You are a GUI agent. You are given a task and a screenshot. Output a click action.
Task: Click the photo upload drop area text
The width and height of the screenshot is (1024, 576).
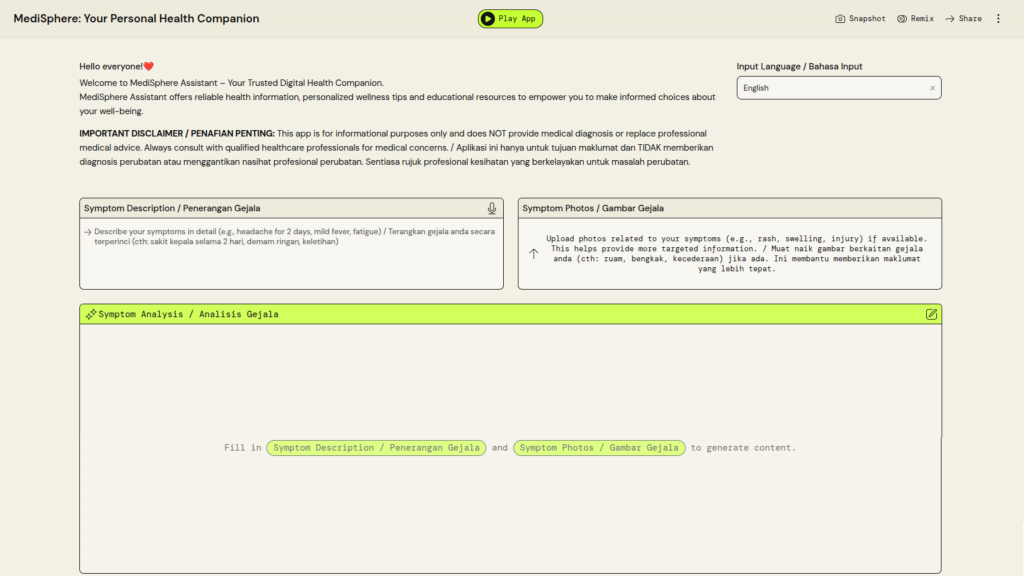735,254
